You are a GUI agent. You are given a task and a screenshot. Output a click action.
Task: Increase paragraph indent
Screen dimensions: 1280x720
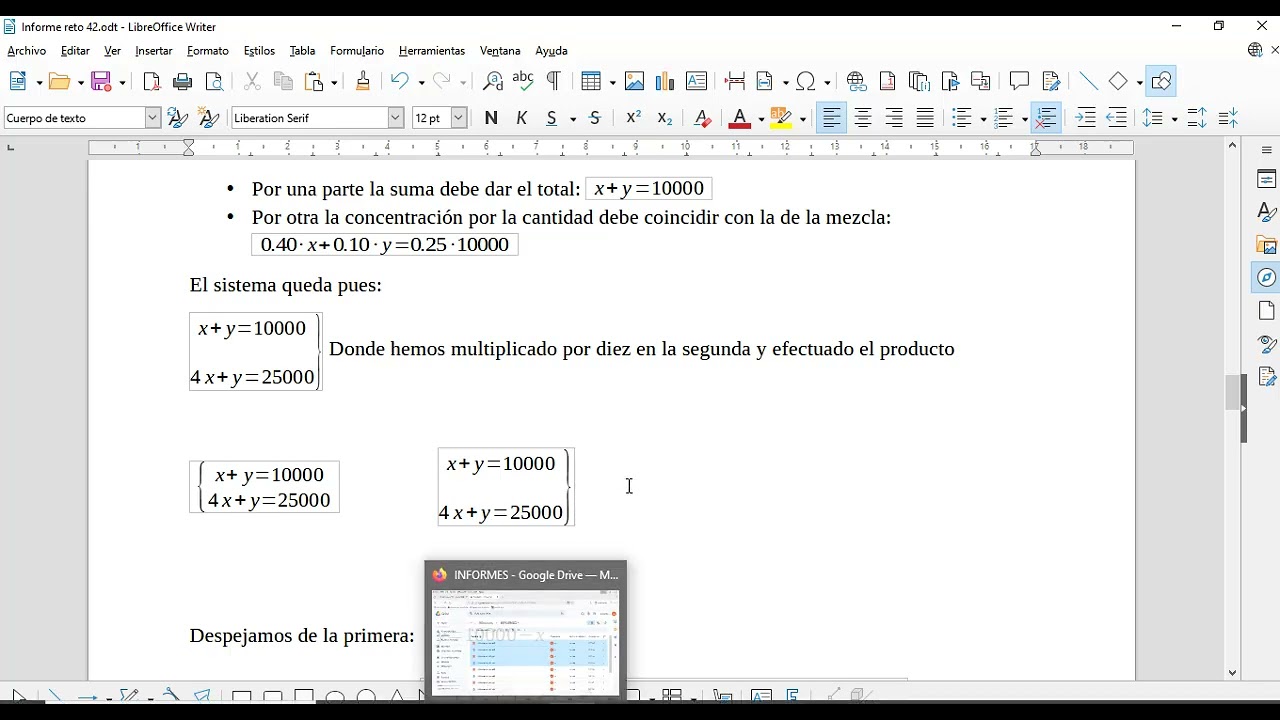pos(1085,118)
